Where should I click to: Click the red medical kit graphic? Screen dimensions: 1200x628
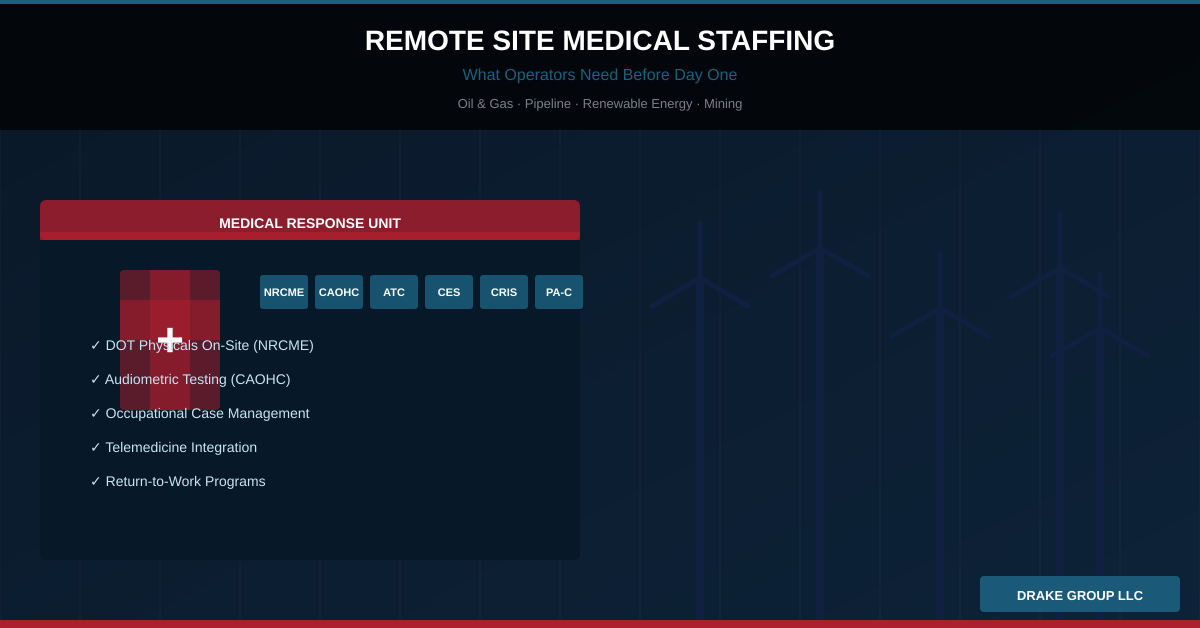[170, 340]
